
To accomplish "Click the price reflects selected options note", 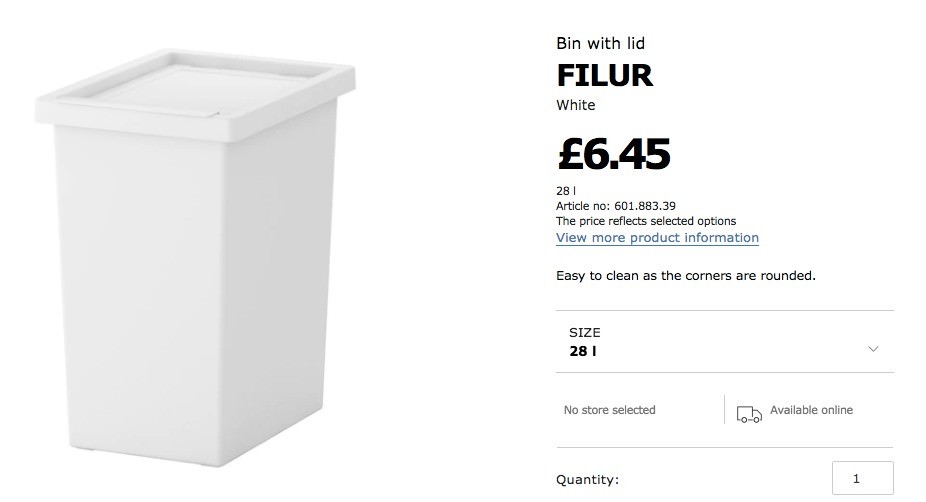I will [645, 221].
